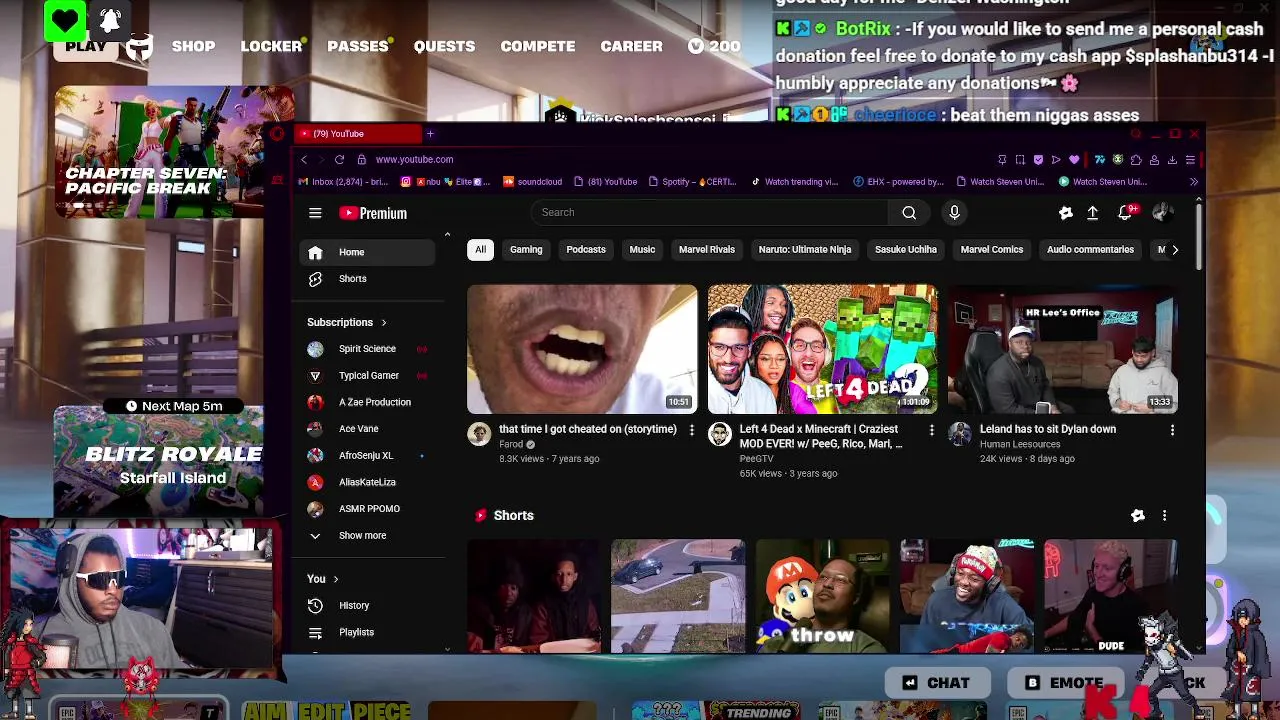Open the Shorts shelf three-dot menu
This screenshot has width=1280, height=720.
(x=1164, y=515)
